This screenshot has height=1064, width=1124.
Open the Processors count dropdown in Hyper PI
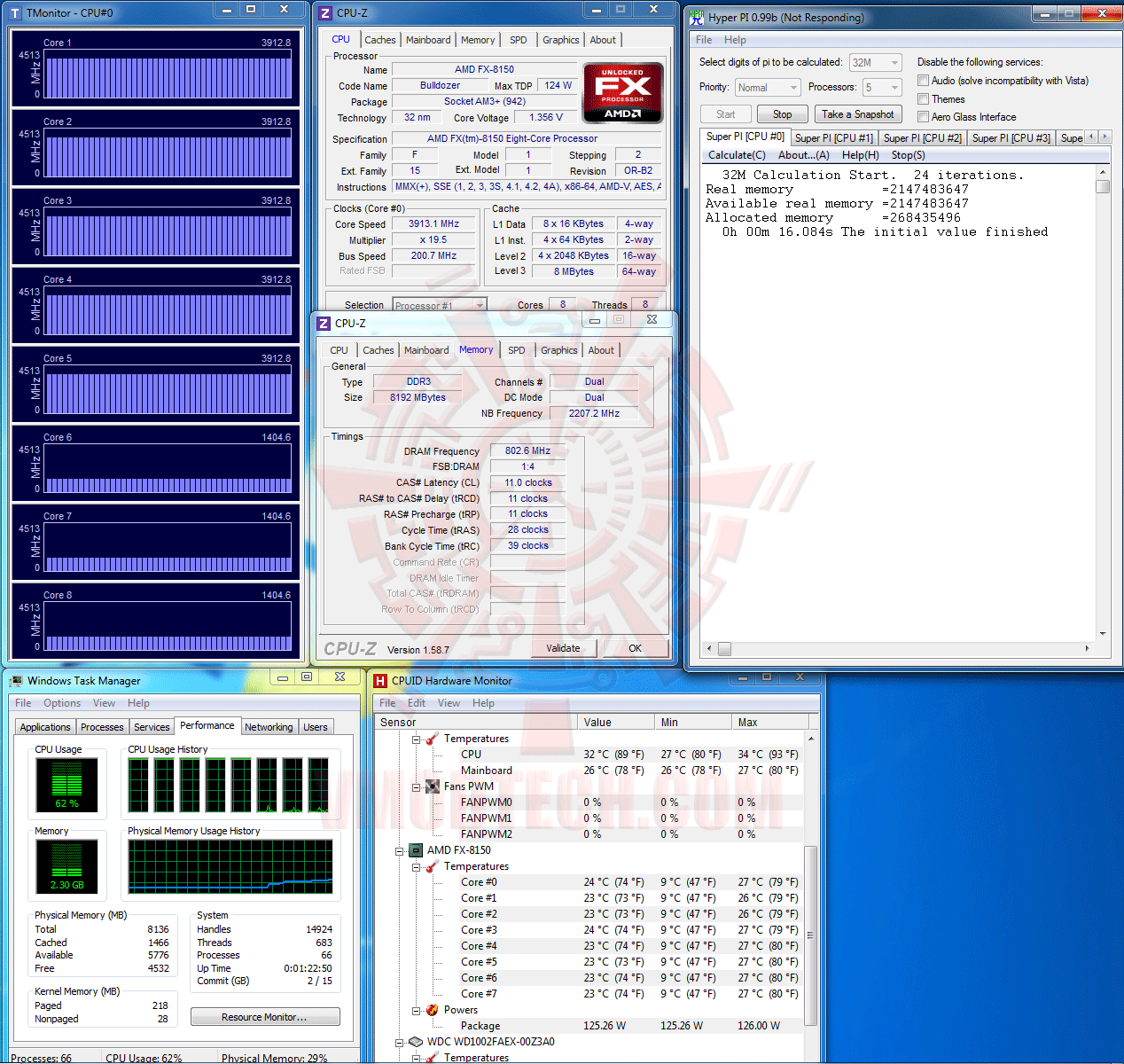pos(882,87)
